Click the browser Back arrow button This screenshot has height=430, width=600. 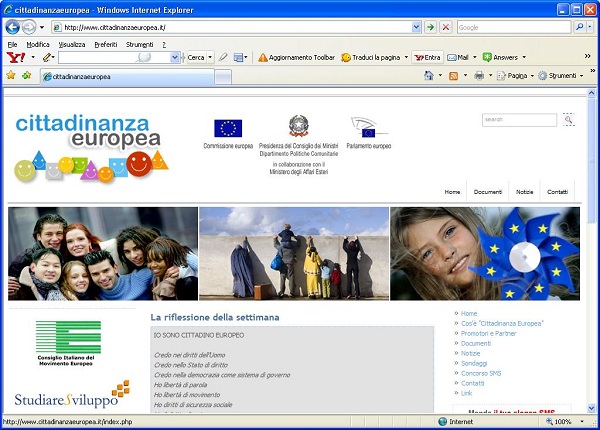pos(12,27)
